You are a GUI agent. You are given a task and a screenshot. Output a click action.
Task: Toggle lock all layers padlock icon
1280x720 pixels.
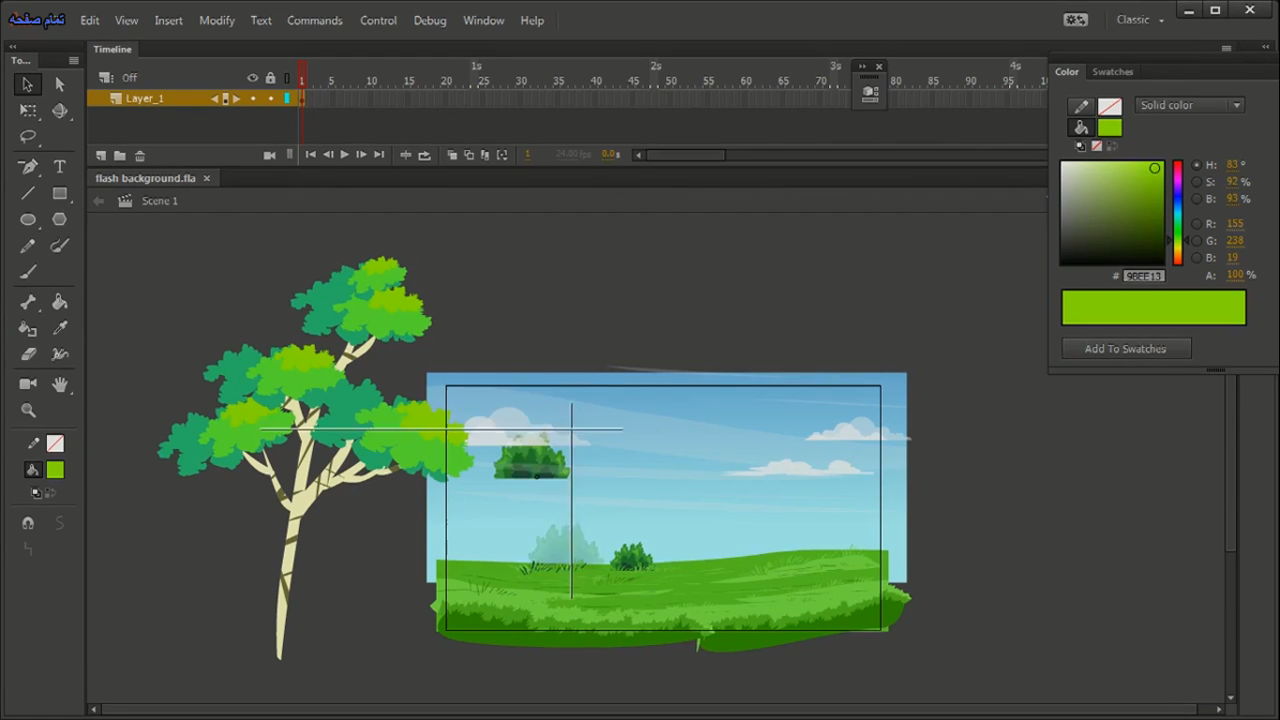[270, 78]
